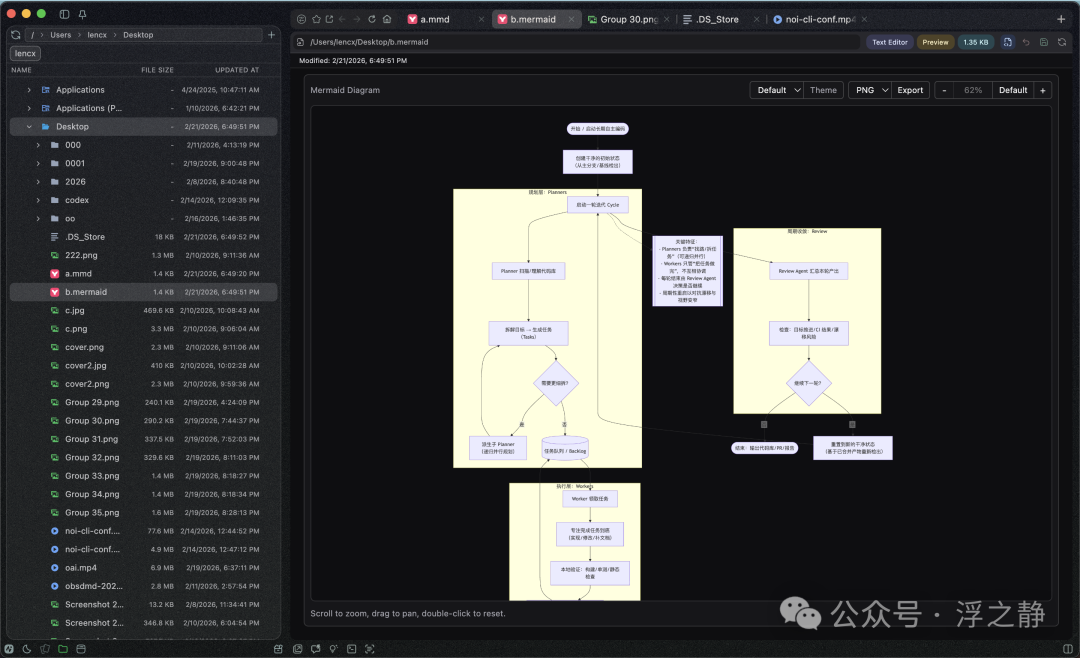The width and height of the screenshot is (1080, 658).
Task: Toggle the sidebar panel icon in title bar
Action: coord(64,14)
